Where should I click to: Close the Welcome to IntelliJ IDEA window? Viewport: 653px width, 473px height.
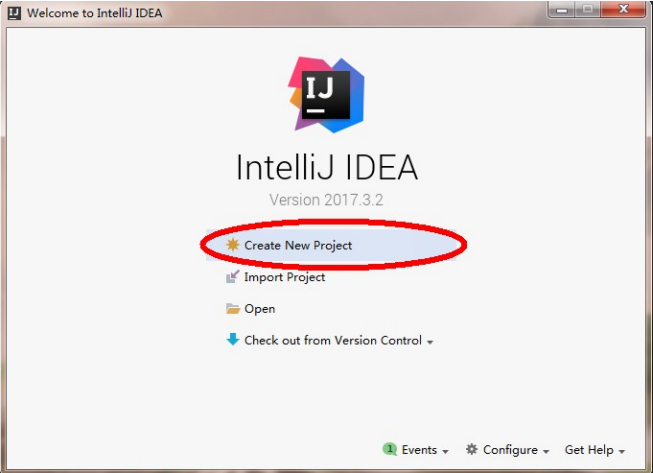click(x=623, y=9)
